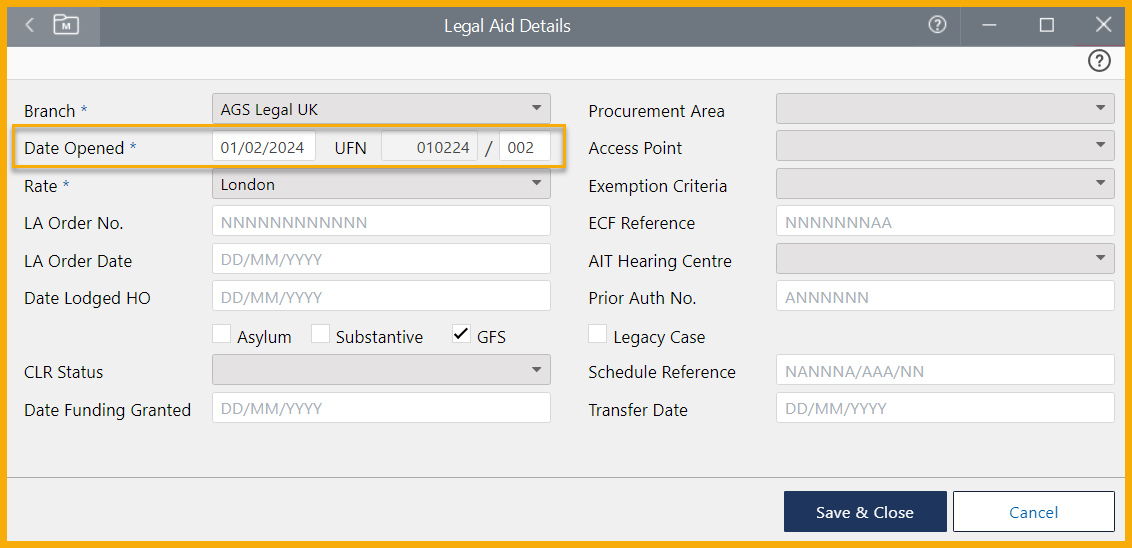Click the LA Order No. input field
Screen dimensions: 1132x548
(x=381, y=222)
